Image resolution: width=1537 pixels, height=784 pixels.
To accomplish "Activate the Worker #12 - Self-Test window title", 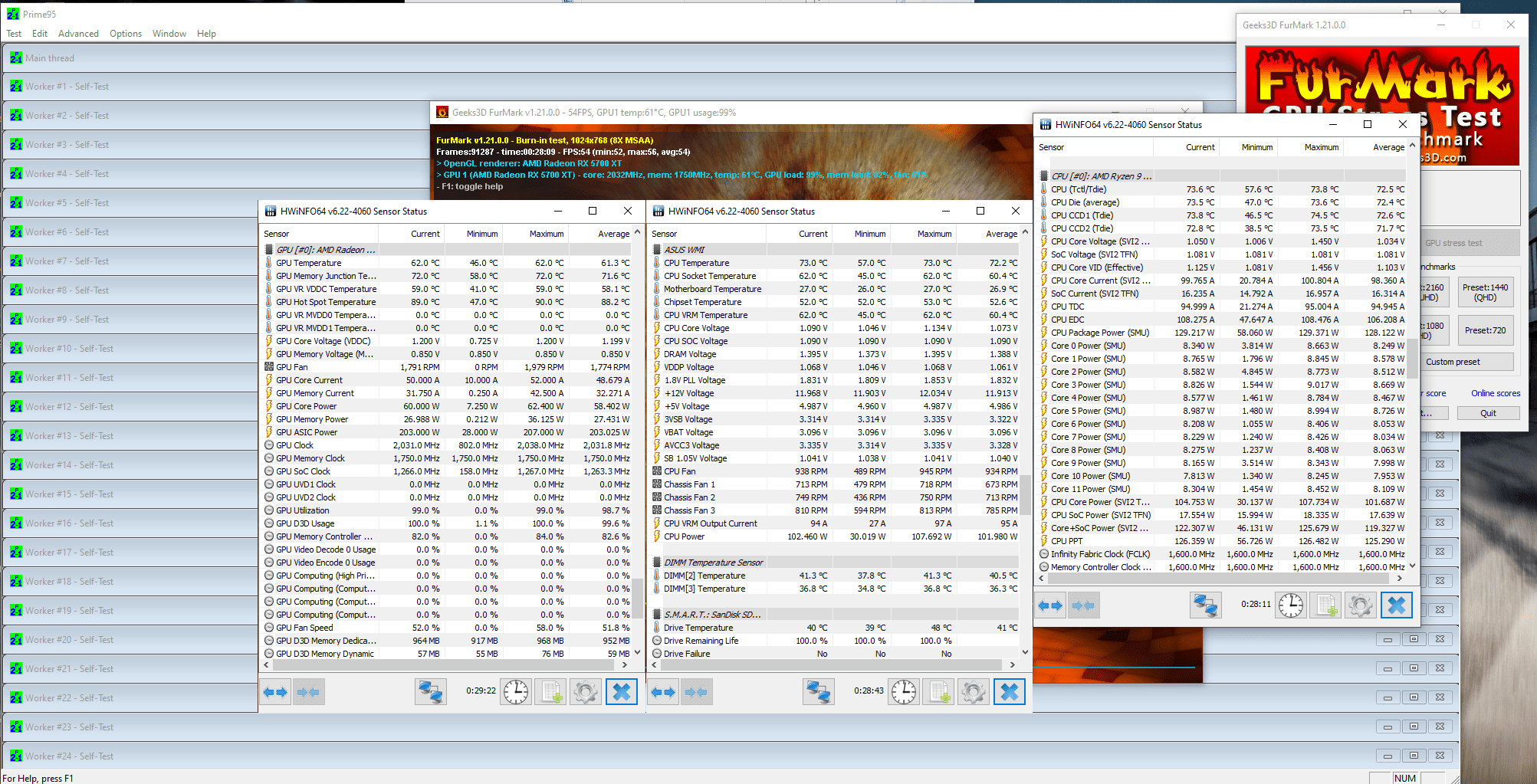I will point(69,406).
